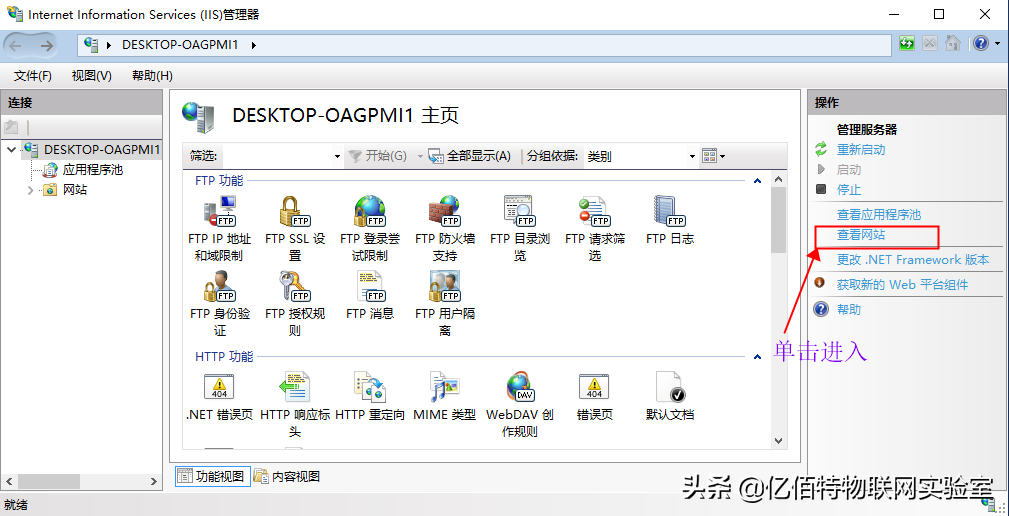Screen dimensions: 1009x516
Task: Open MIME 类型 feature icon
Action: tap(444, 388)
